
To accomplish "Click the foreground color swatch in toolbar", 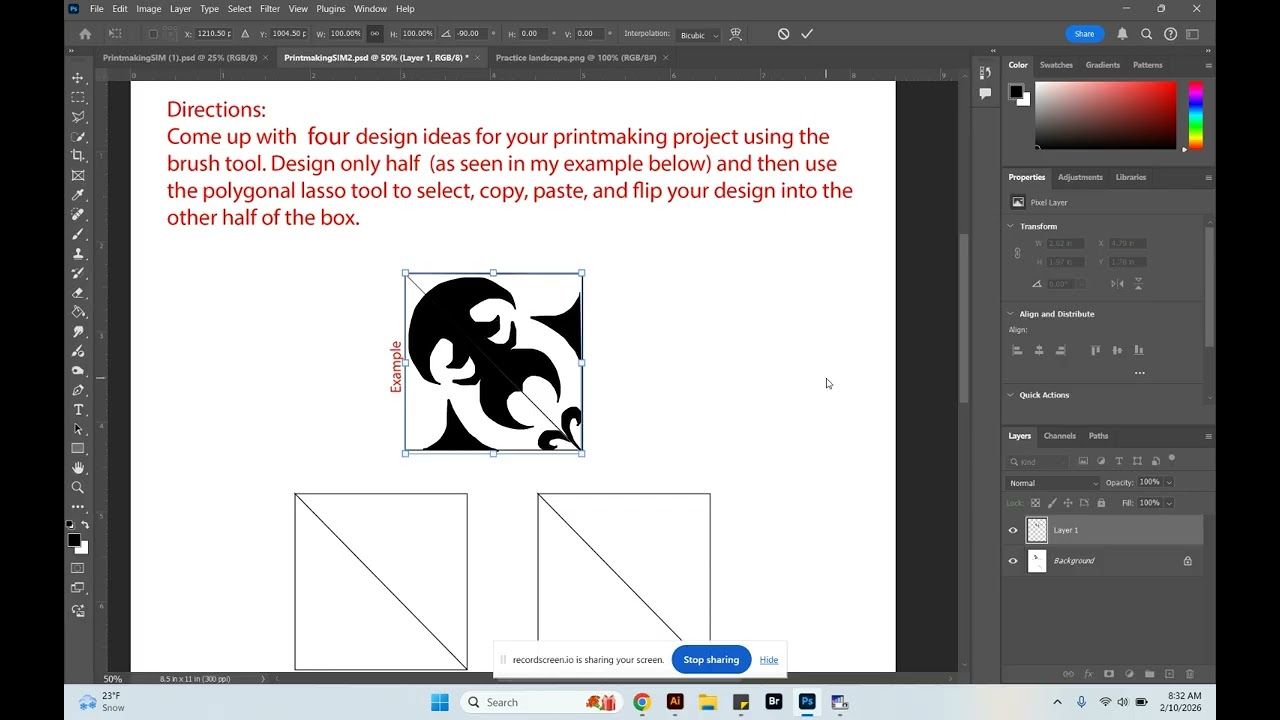I will click(x=73, y=540).
